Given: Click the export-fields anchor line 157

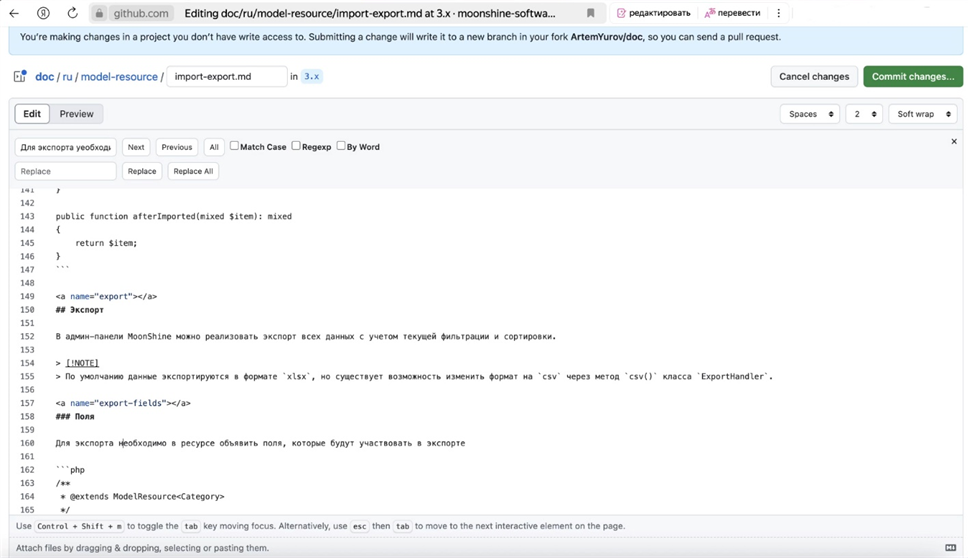Looking at the screenshot, I should [x=123, y=403].
